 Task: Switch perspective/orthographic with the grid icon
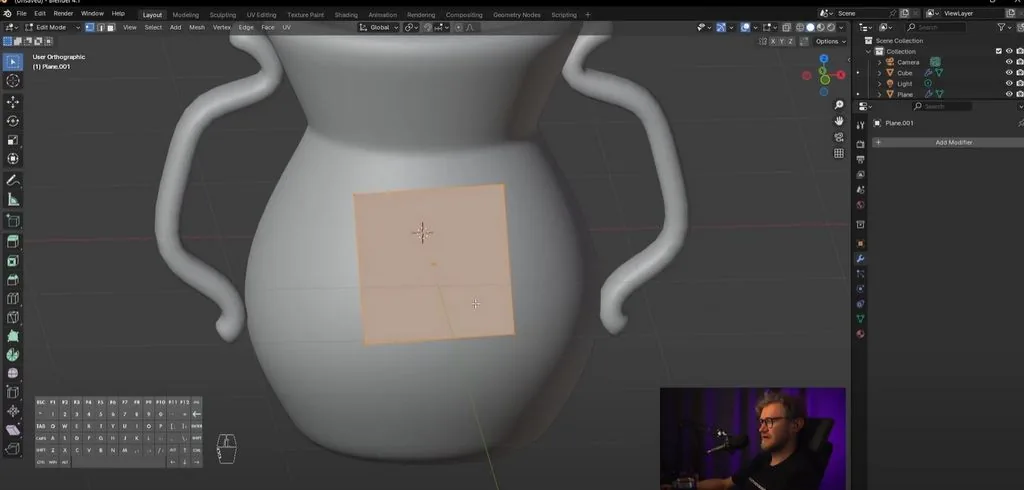click(x=839, y=154)
